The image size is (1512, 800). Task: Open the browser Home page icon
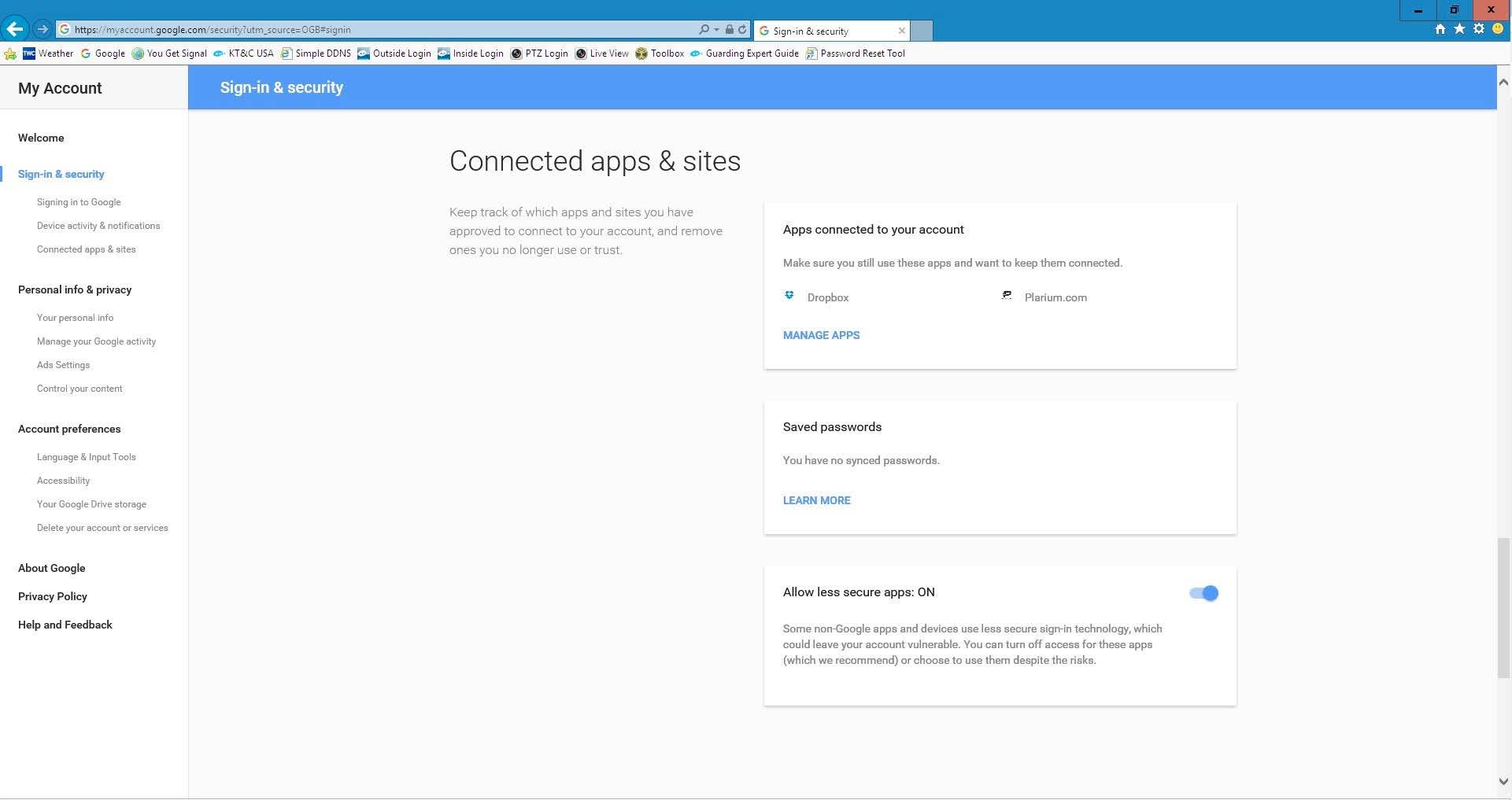(1440, 29)
